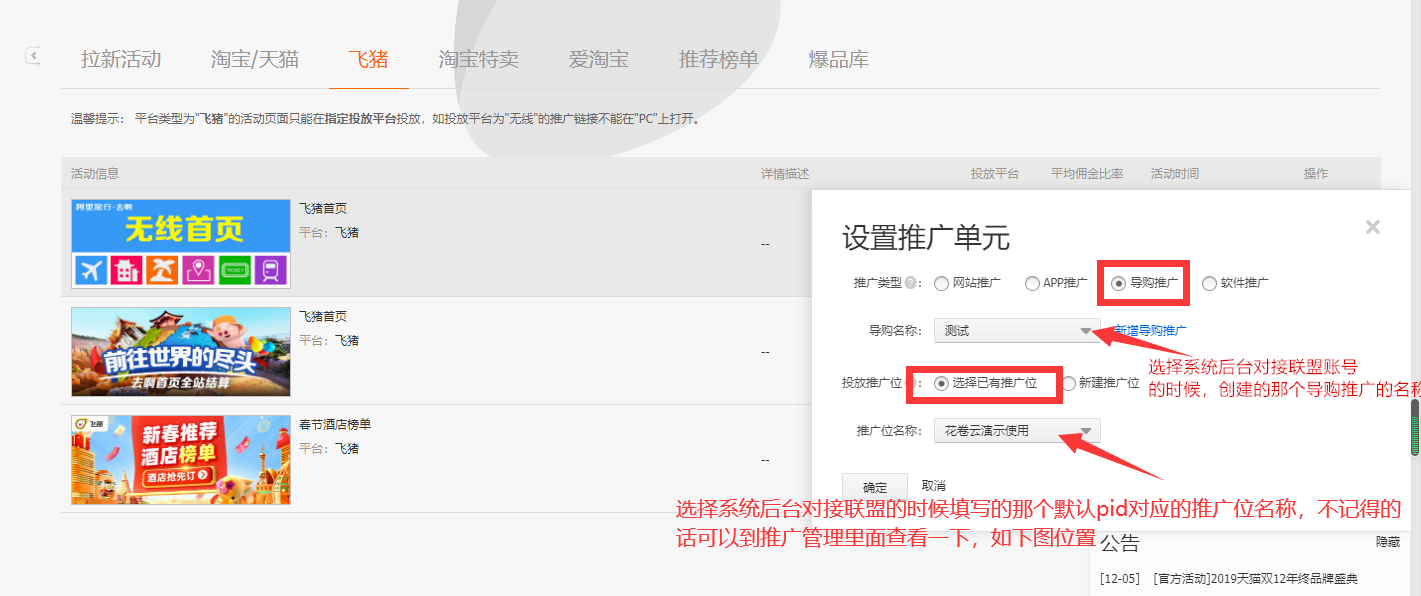Open the 新春推荐酒店榜单 banner thumbnail
1421x596 pixels.
(181, 459)
